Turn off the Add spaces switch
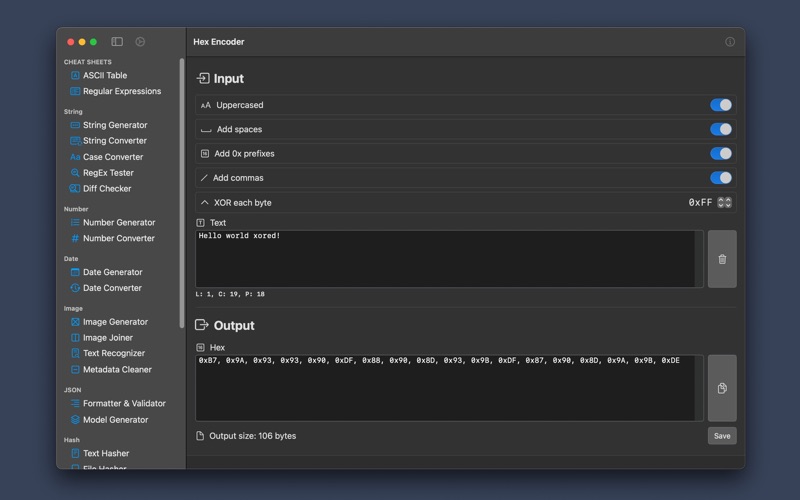Screen dimensions: 800x500 pos(720,130)
